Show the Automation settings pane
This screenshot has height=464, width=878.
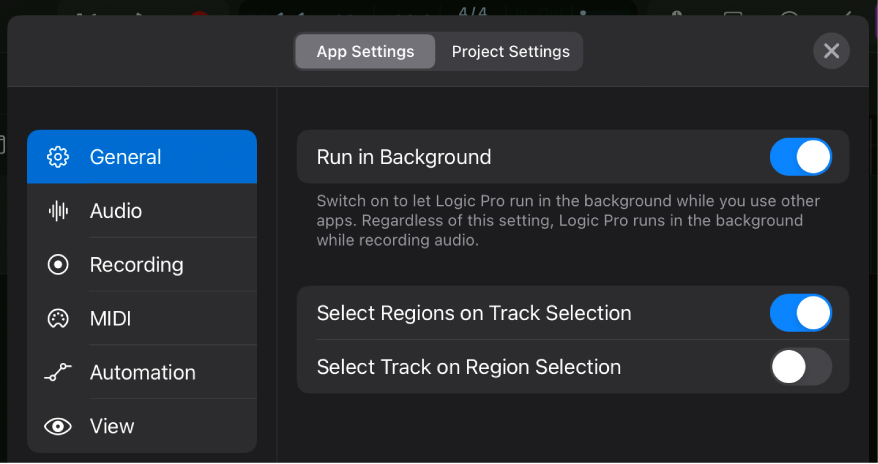click(142, 373)
